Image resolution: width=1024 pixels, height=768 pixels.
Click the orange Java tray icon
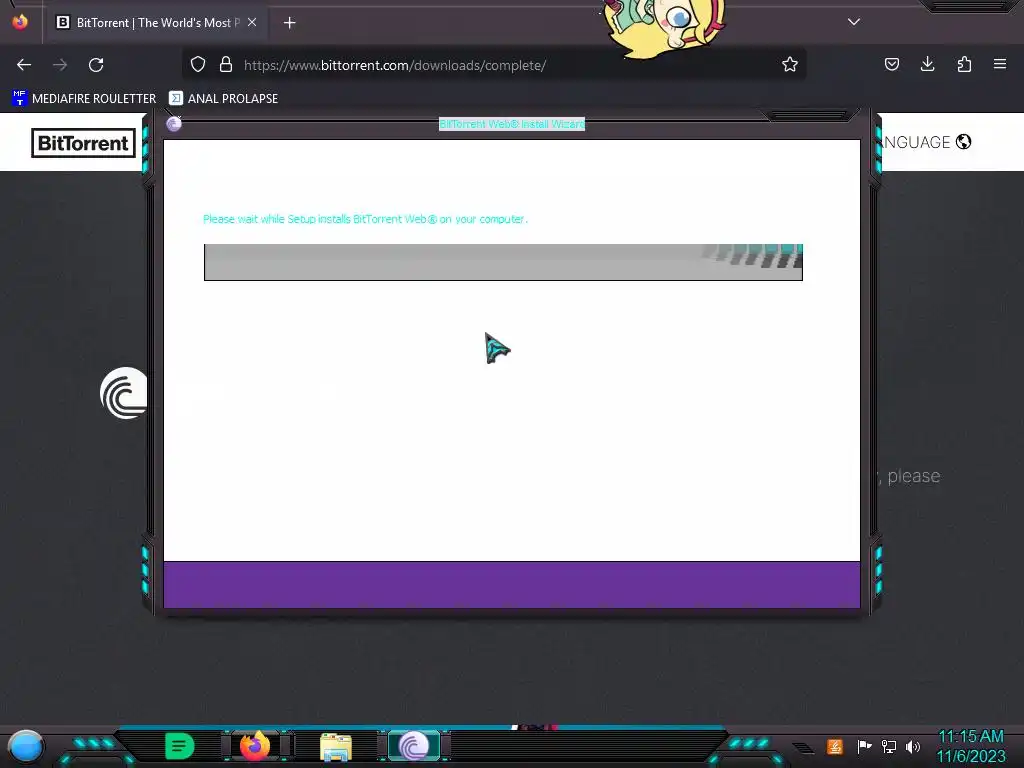[835, 746]
